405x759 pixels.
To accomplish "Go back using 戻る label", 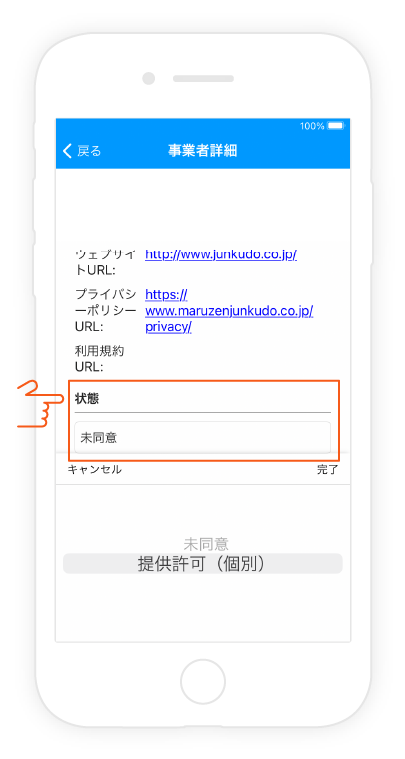I will [x=89, y=151].
